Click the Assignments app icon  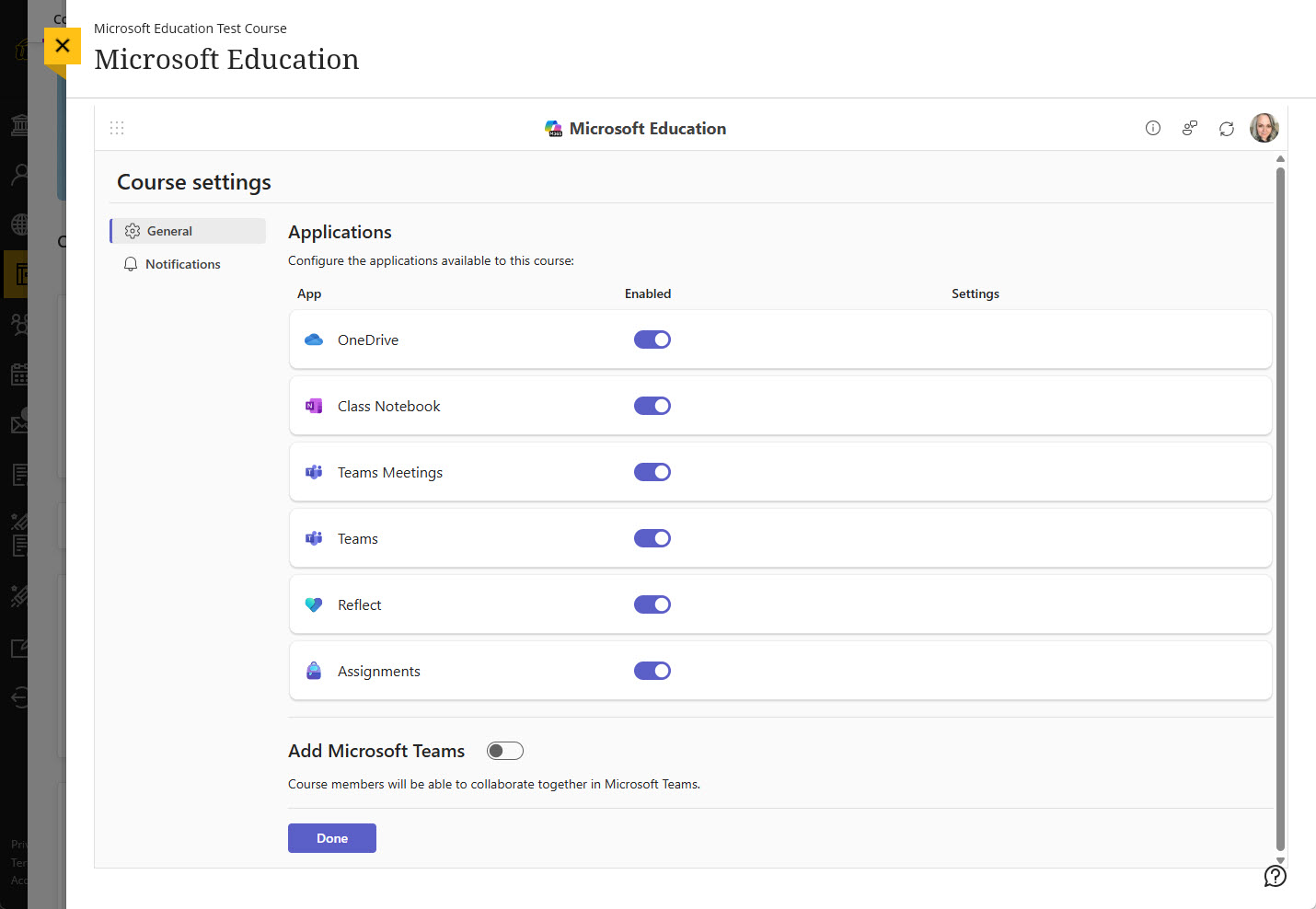click(x=313, y=671)
